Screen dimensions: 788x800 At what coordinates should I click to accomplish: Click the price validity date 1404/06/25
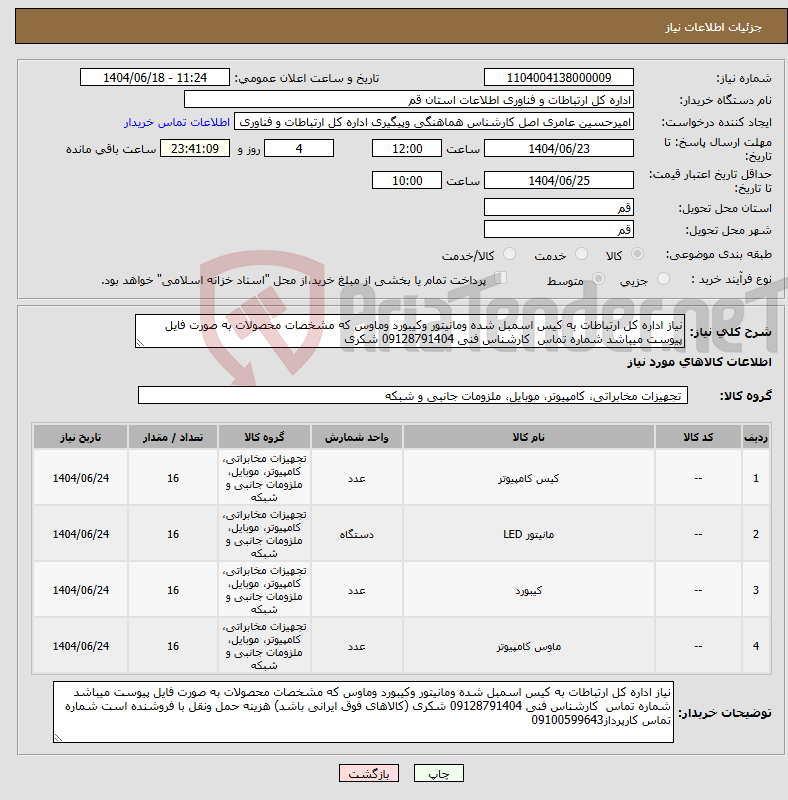click(x=559, y=180)
